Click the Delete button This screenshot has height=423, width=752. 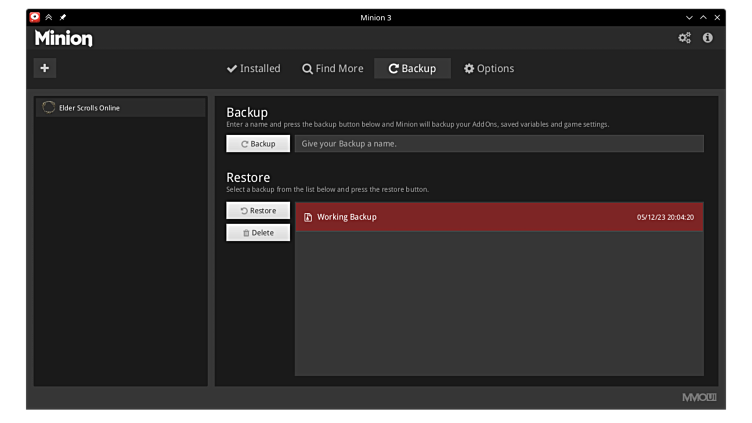click(258, 233)
